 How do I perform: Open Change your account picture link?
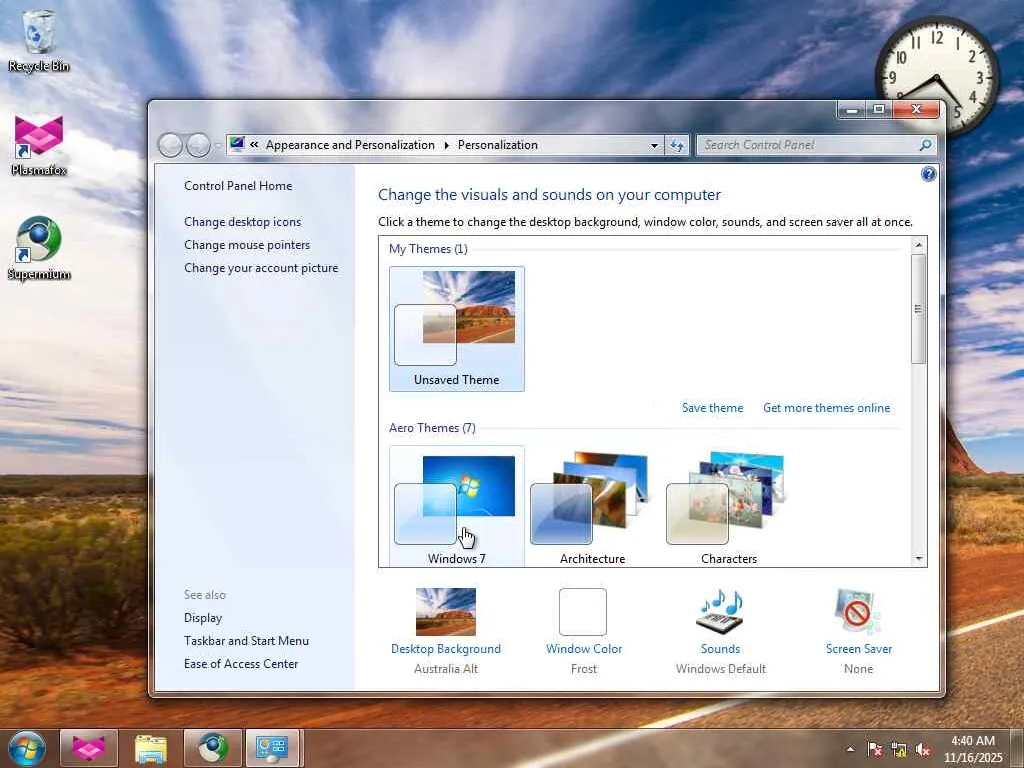pyautogui.click(x=261, y=268)
